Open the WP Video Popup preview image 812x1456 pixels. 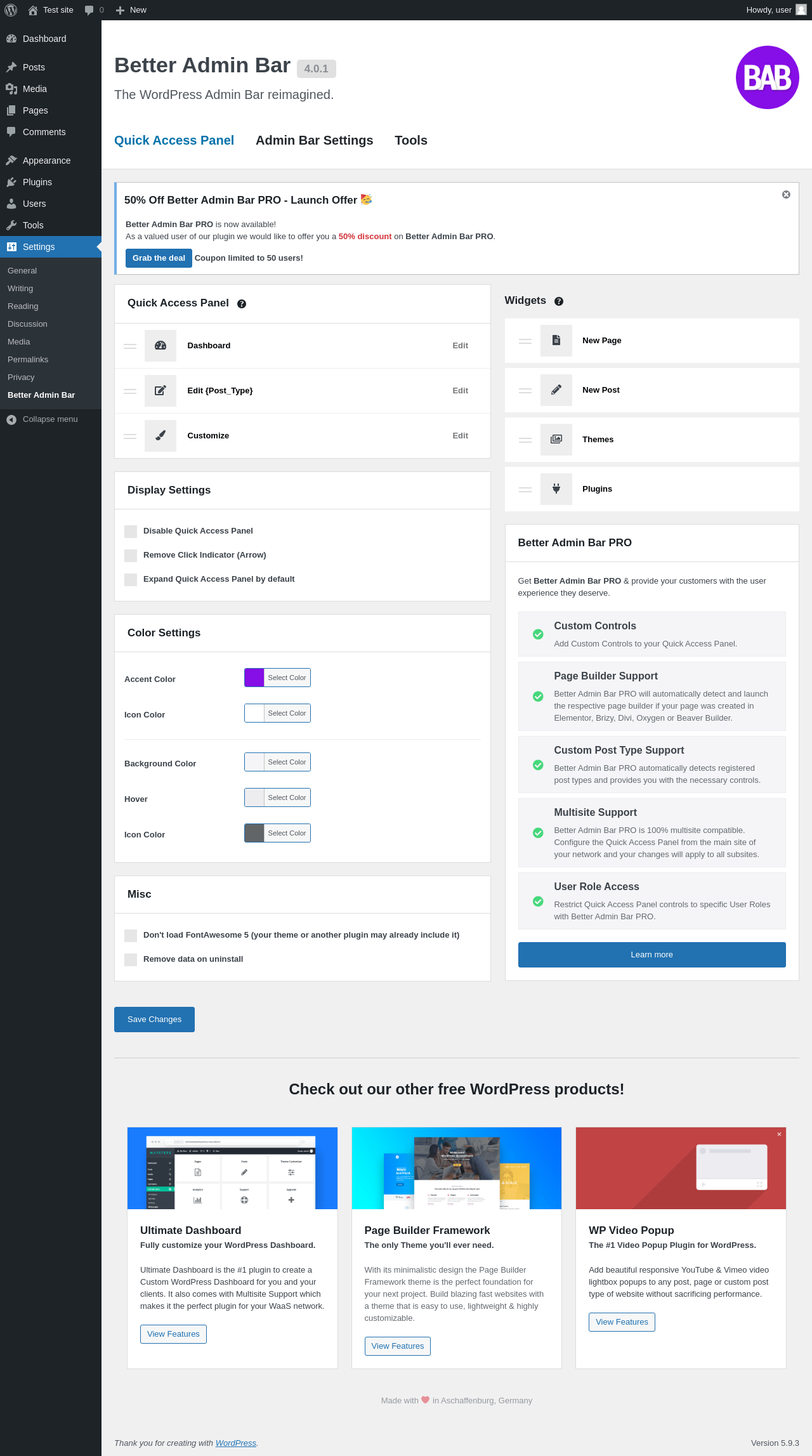[x=681, y=1168]
